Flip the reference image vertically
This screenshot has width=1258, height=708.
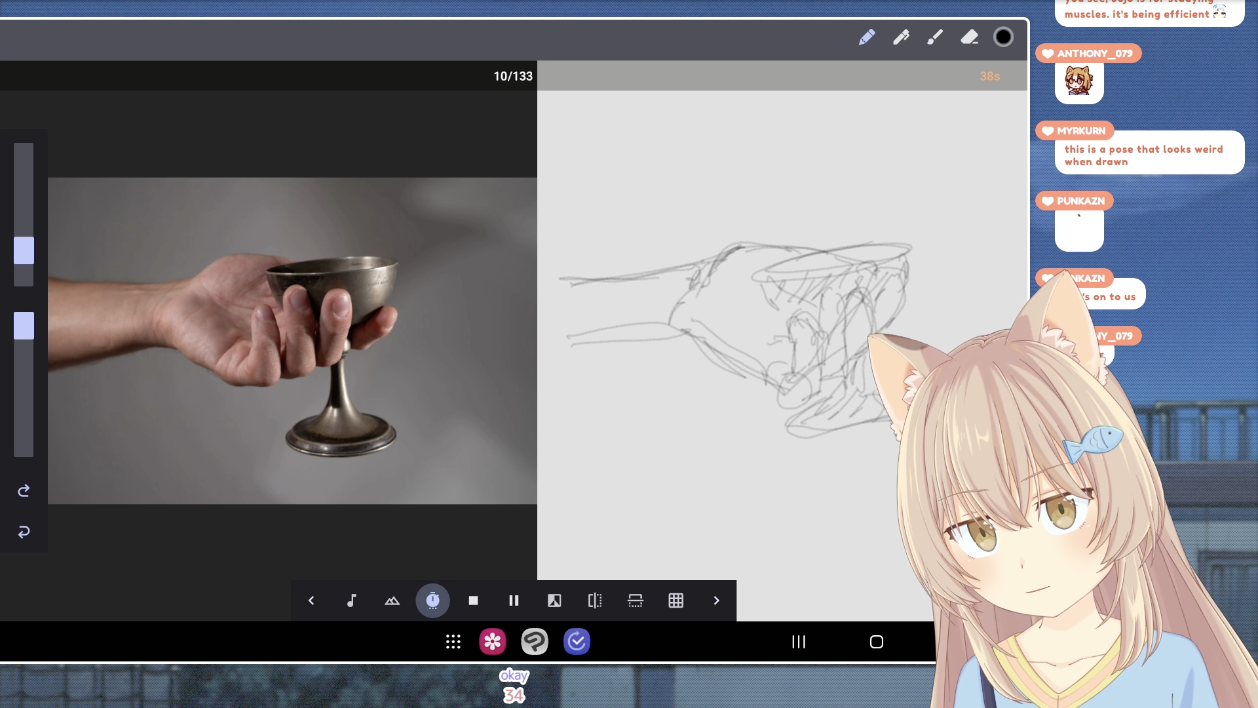[635, 600]
